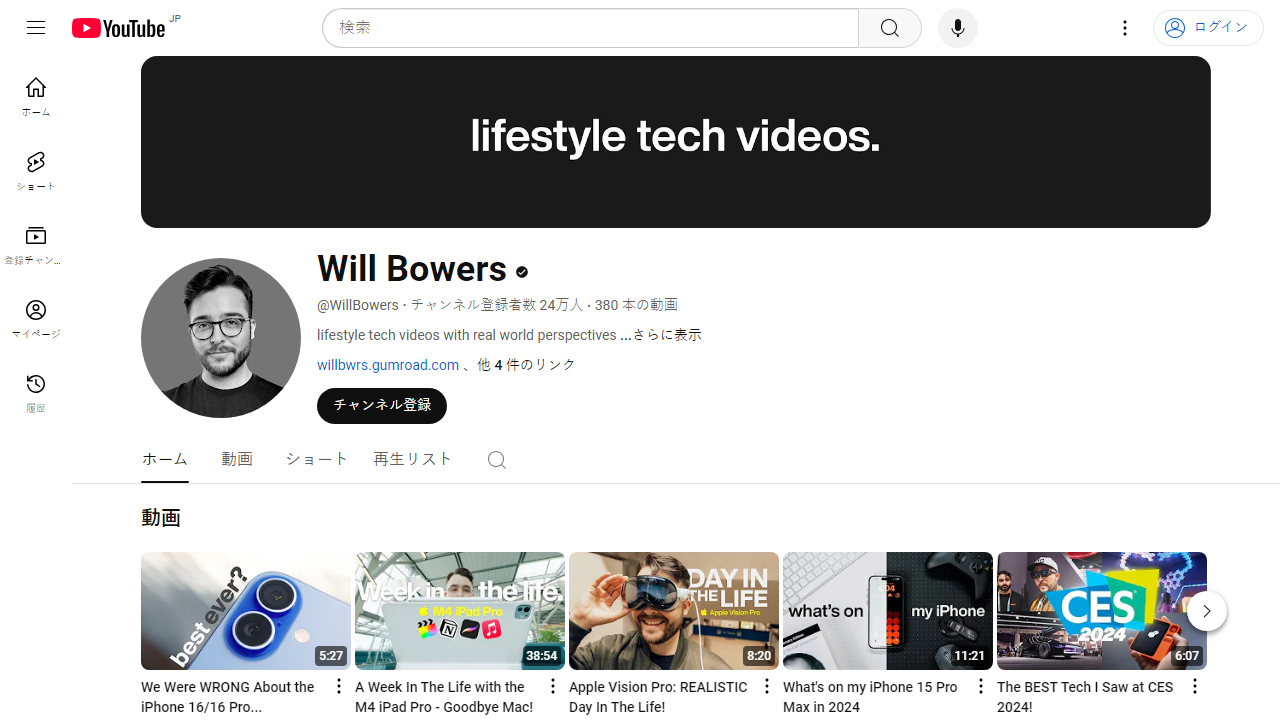
Task: Switch to the 動画 tab
Action: (237, 459)
